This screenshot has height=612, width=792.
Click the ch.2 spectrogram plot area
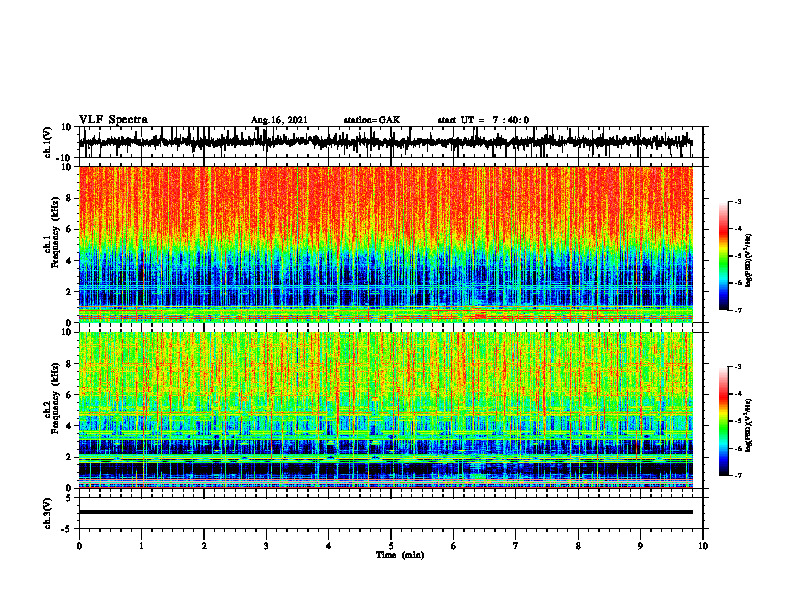[385, 410]
